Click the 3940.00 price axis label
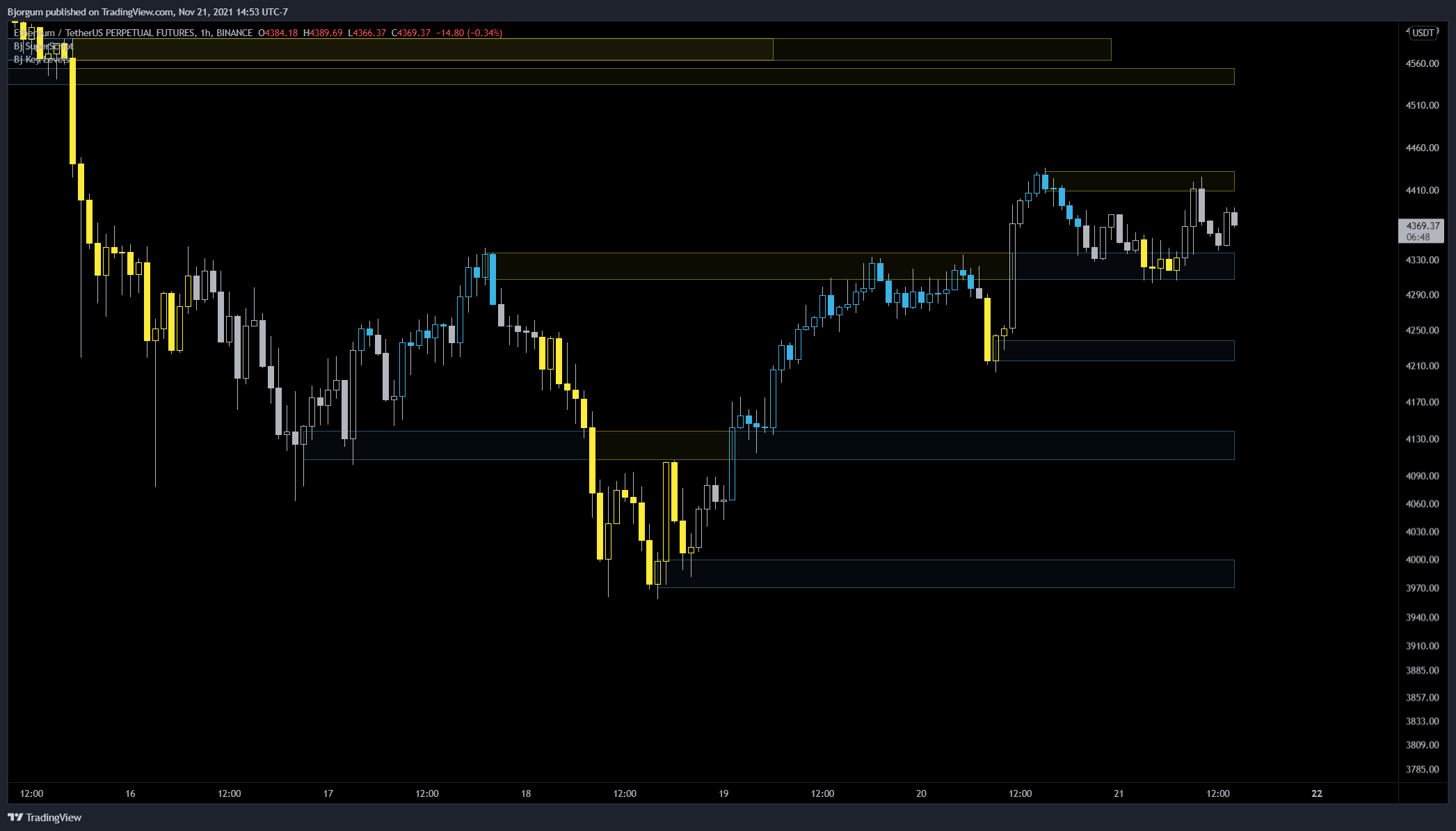This screenshot has height=831, width=1456. tap(1422, 617)
